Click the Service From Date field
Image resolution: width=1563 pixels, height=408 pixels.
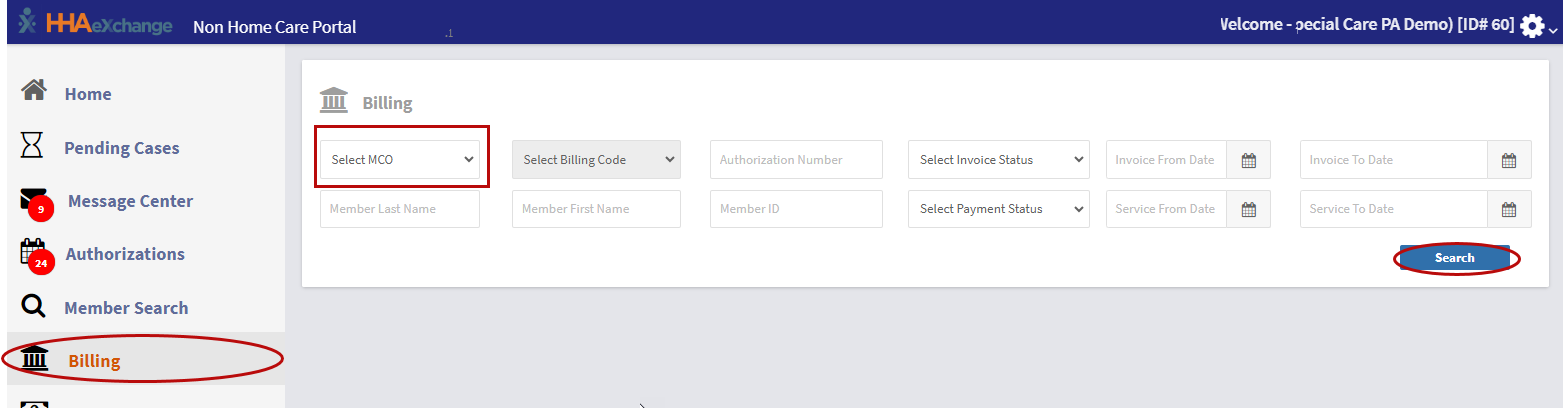click(1167, 209)
